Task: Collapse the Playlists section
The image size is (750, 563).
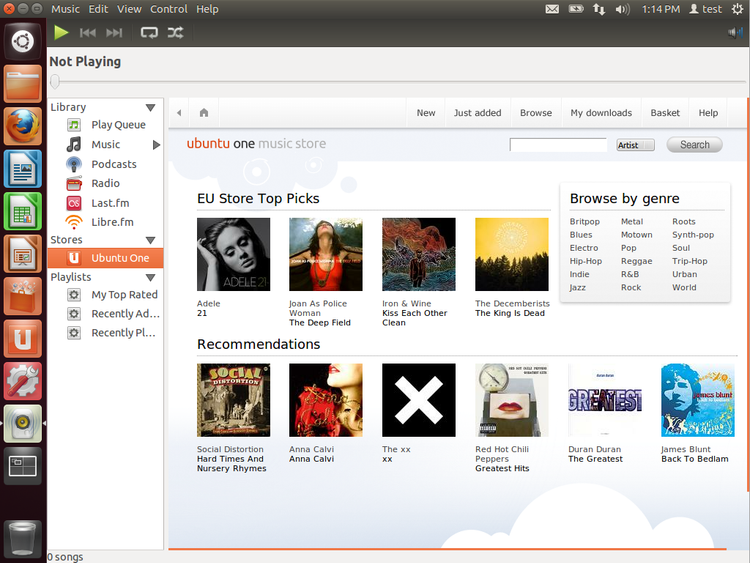Action: [151, 277]
